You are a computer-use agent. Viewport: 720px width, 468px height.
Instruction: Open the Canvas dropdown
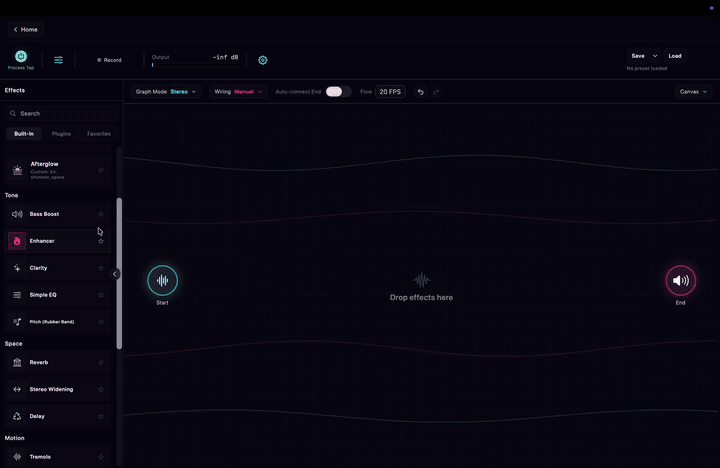(693, 92)
